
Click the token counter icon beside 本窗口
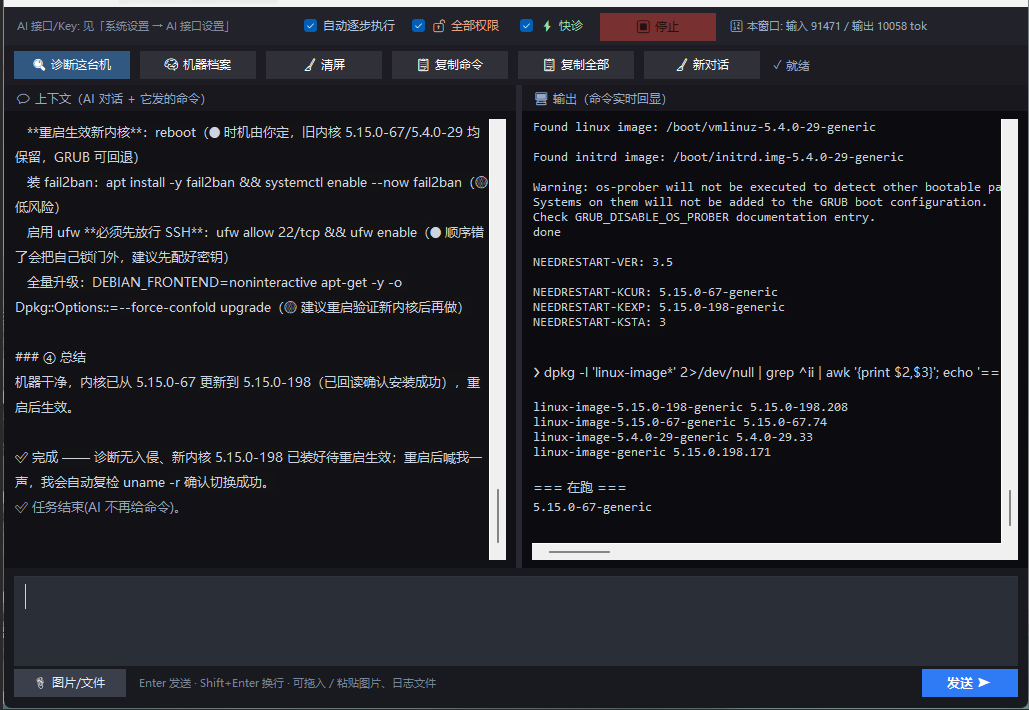click(x=736, y=26)
